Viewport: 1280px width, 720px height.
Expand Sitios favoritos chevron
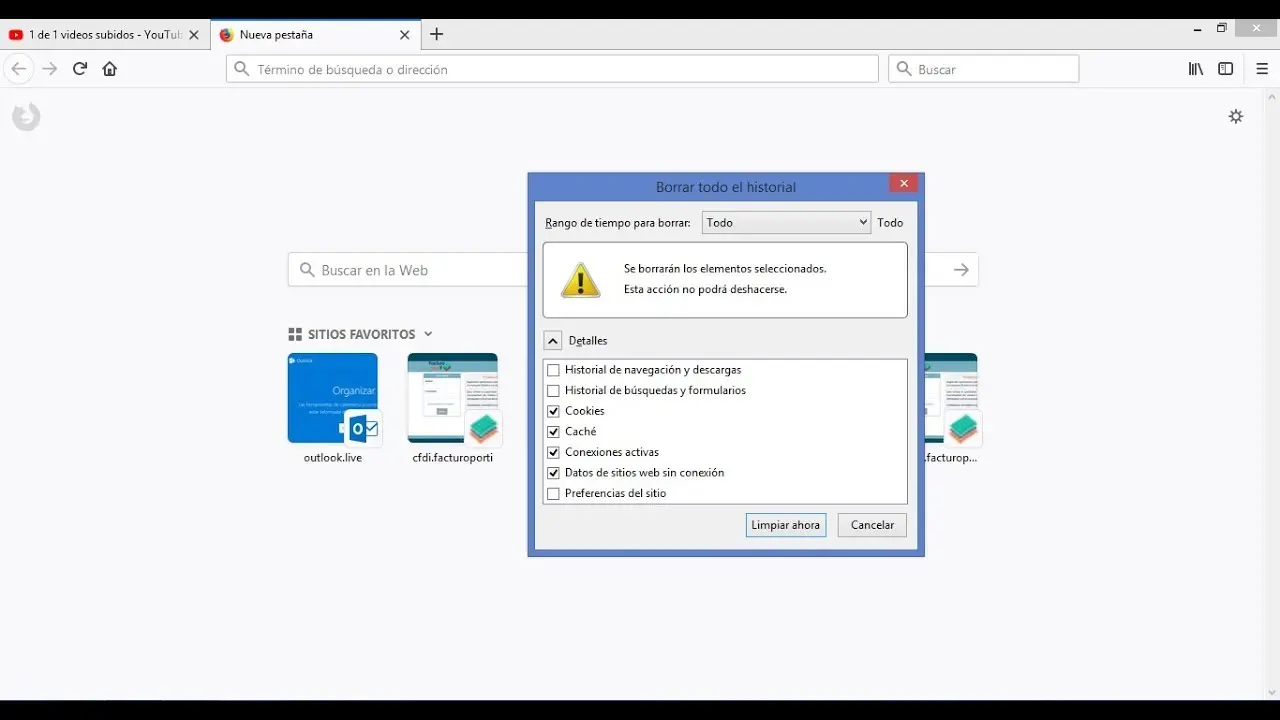tap(428, 334)
